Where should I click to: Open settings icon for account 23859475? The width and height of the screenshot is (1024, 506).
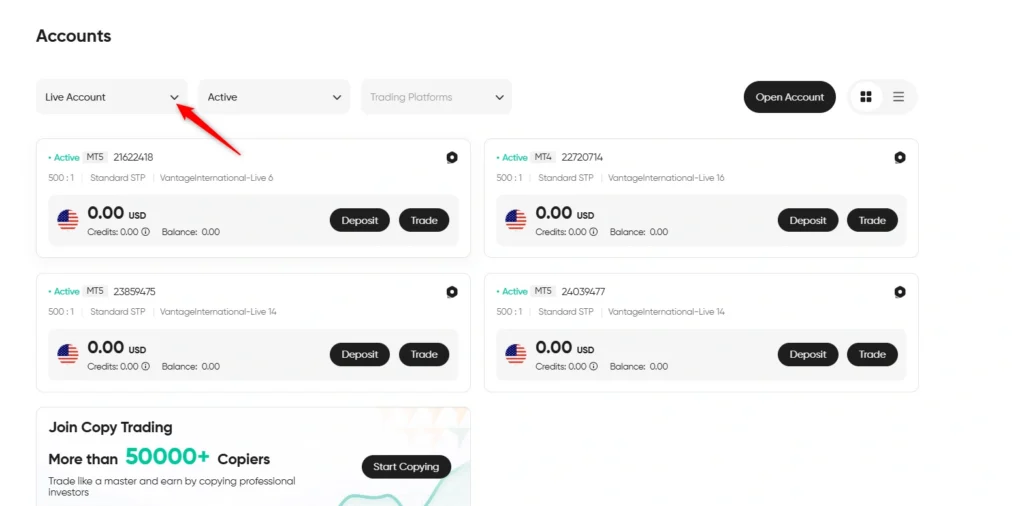tap(452, 292)
